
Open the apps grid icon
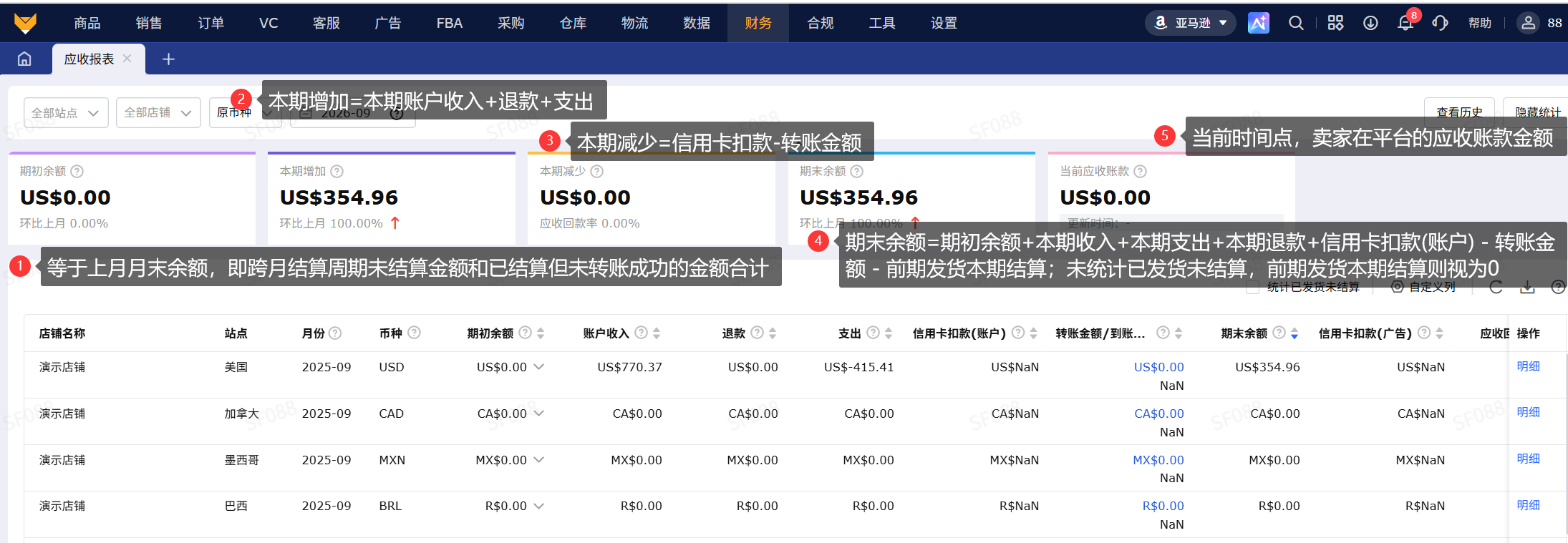(1335, 23)
